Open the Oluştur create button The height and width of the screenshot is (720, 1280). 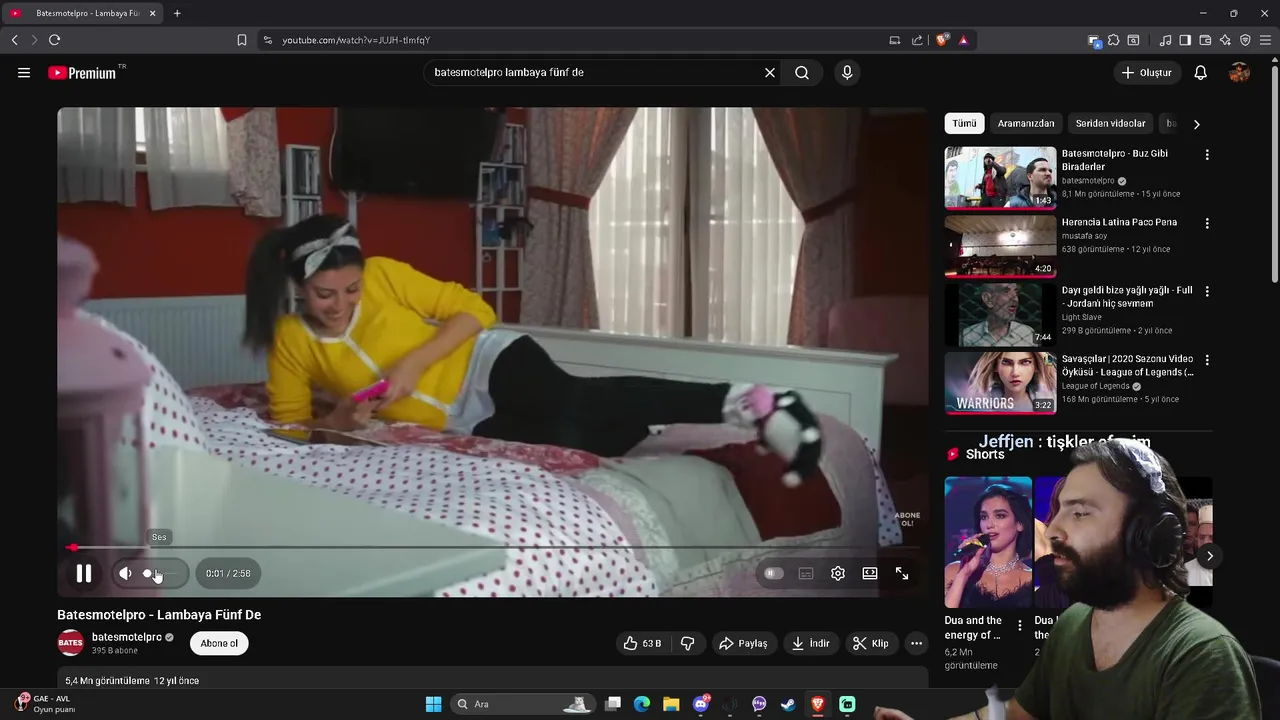[x=1147, y=72]
